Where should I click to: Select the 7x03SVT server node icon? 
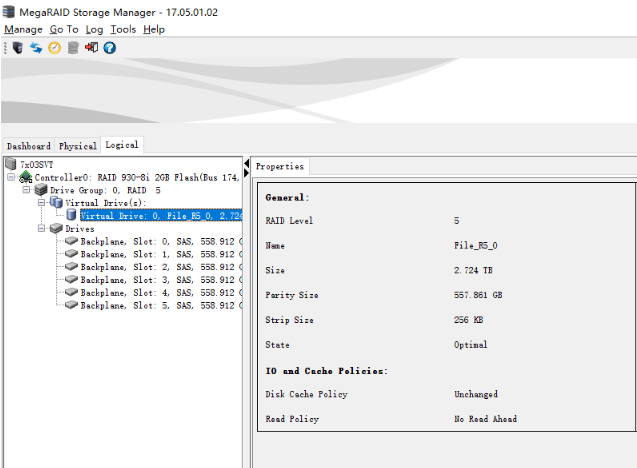pos(11,163)
